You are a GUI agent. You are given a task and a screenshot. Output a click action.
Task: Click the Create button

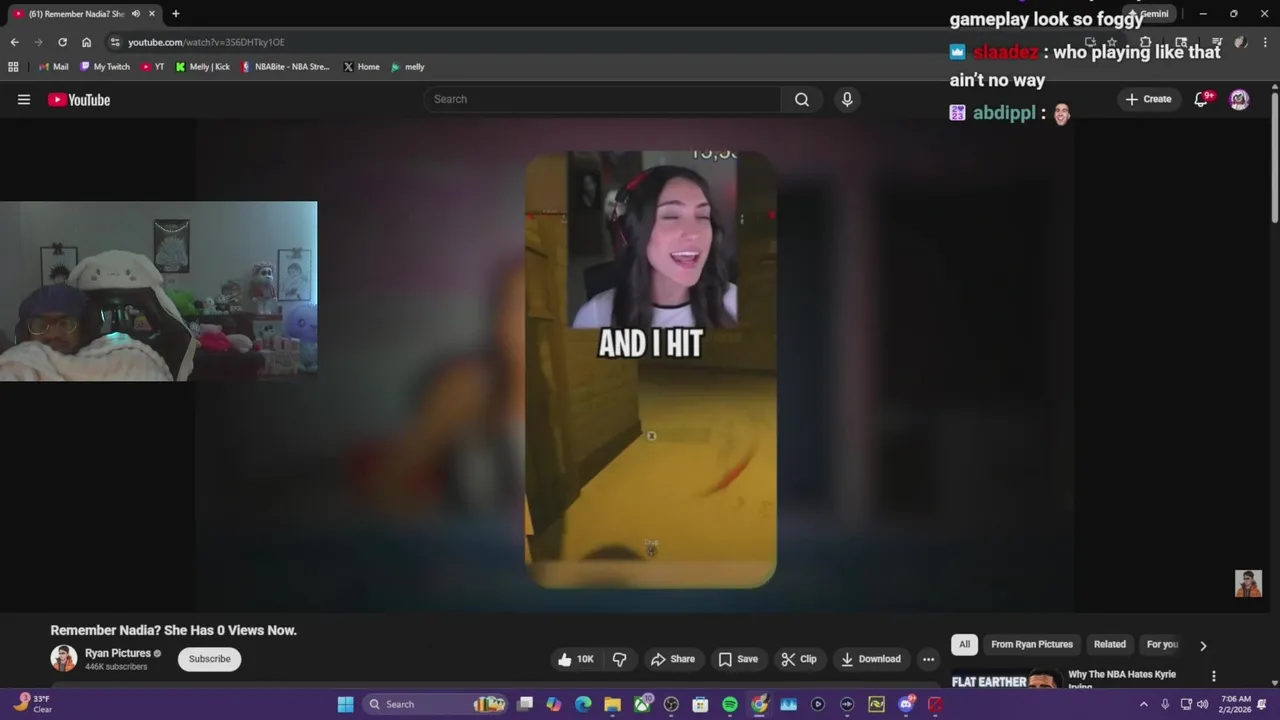click(x=1148, y=99)
